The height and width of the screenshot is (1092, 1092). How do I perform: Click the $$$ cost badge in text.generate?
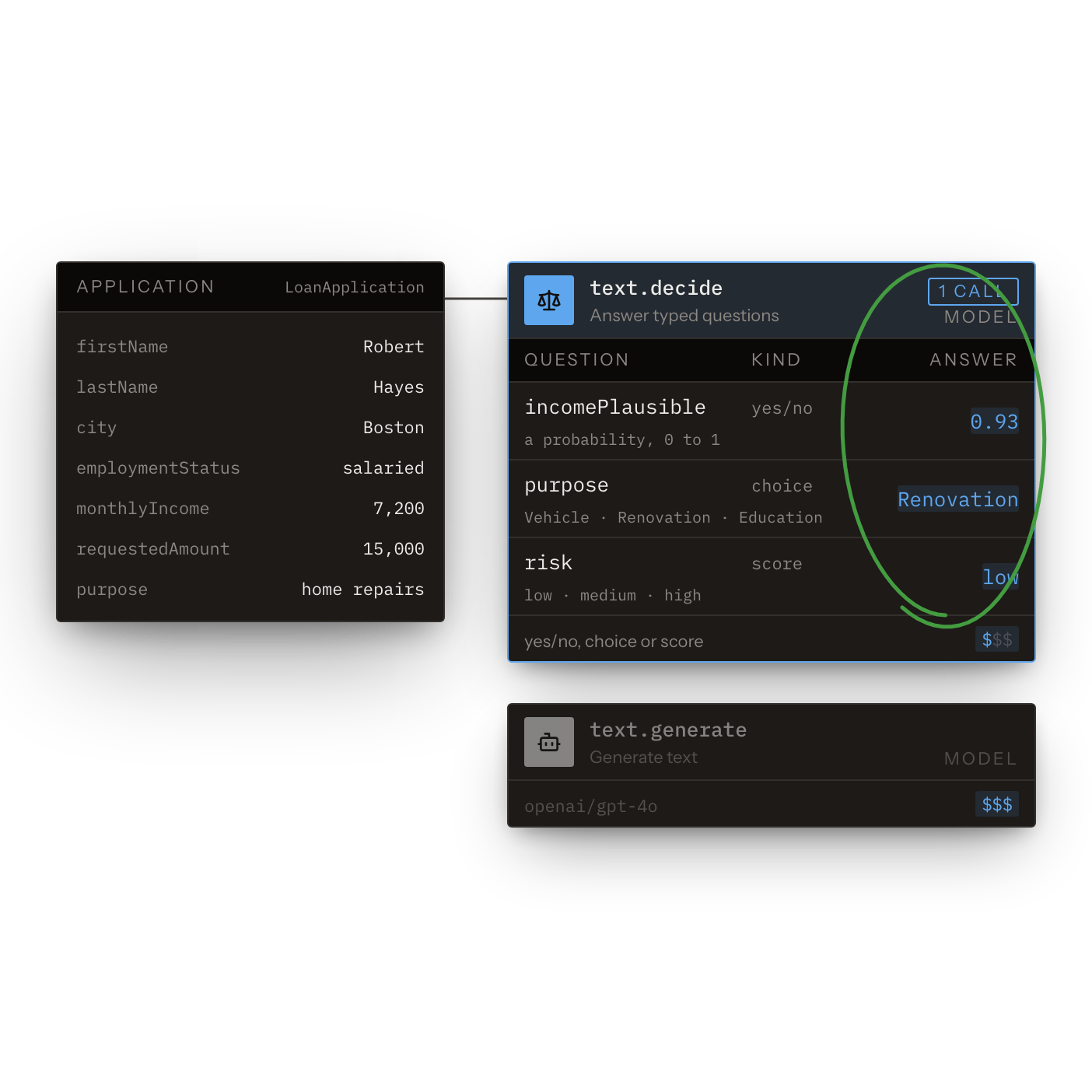tap(997, 804)
